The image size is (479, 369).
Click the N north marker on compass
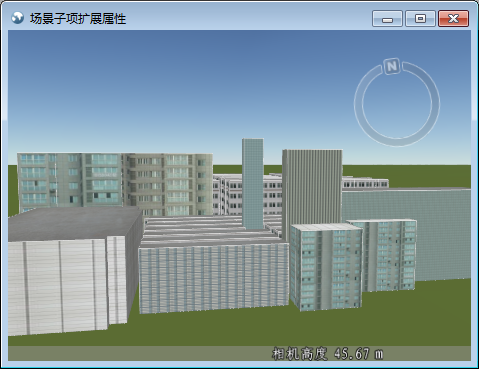pos(392,66)
